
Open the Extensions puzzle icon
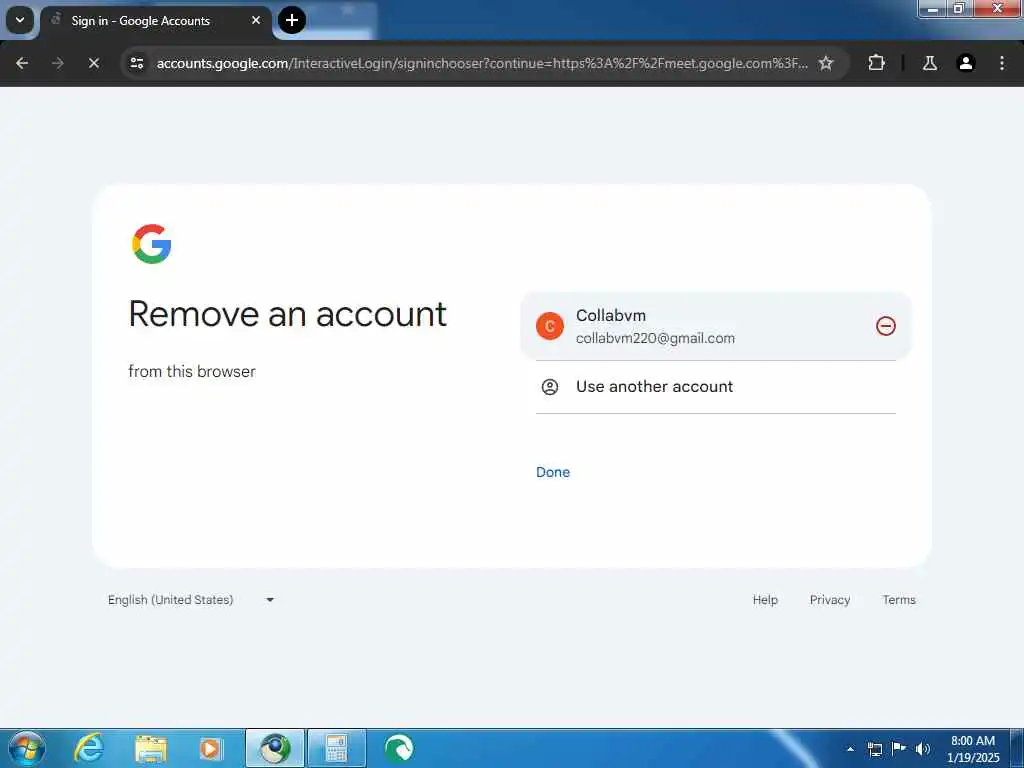[x=876, y=63]
